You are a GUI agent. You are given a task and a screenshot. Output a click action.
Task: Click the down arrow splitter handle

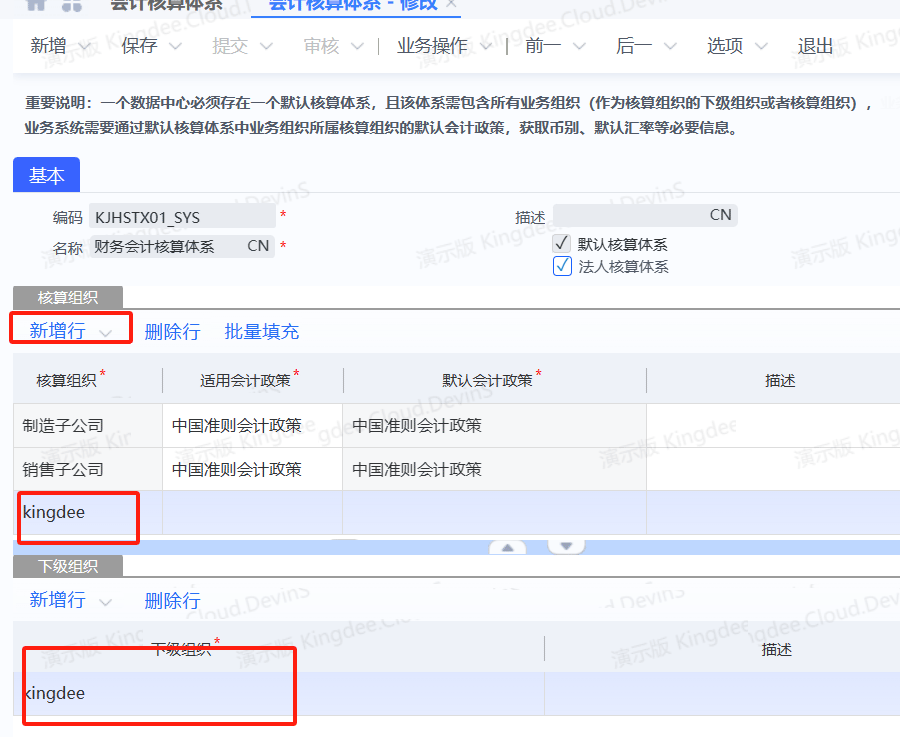(567, 546)
